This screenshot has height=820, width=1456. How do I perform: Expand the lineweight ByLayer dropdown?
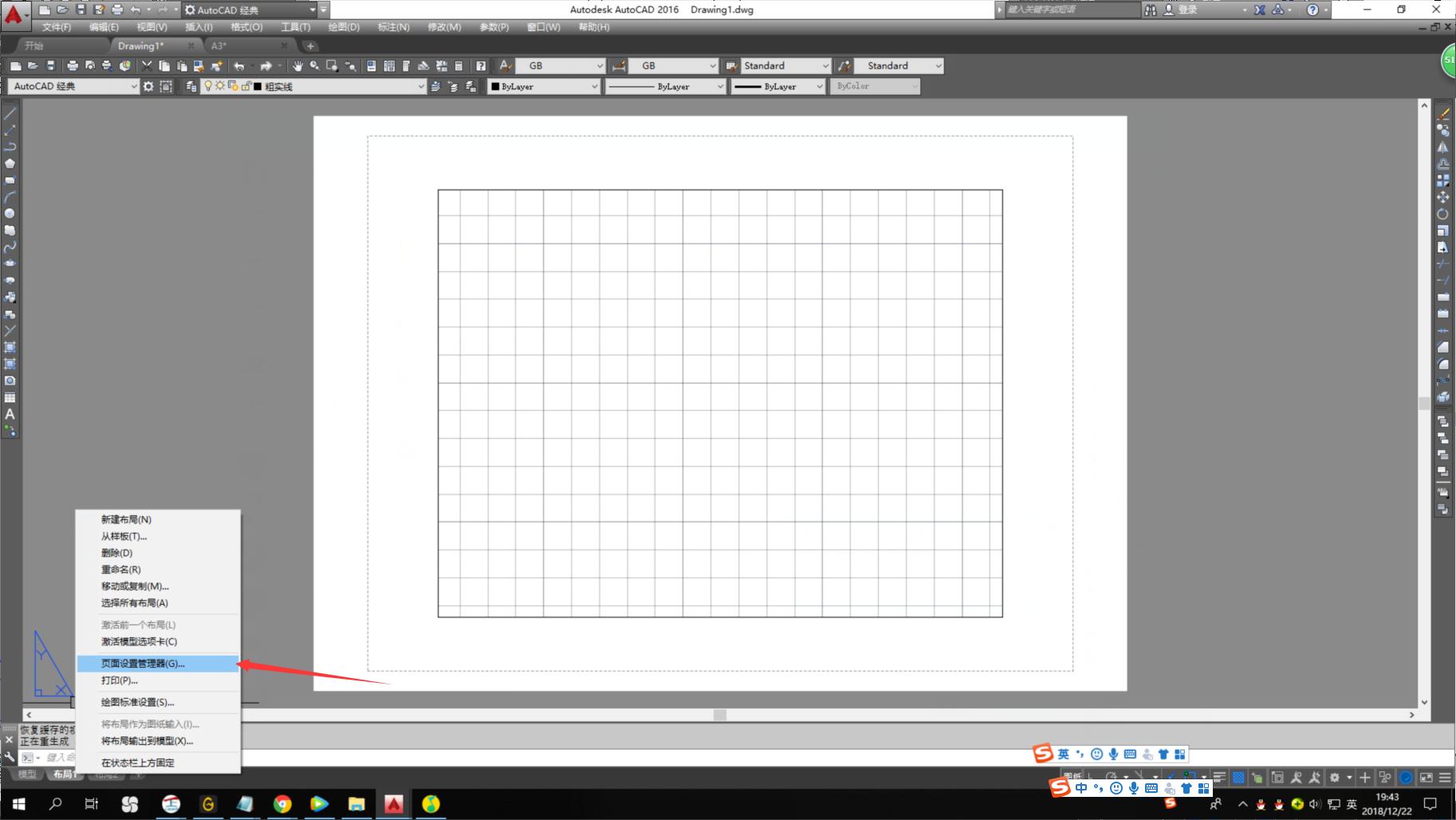pyautogui.click(x=777, y=86)
